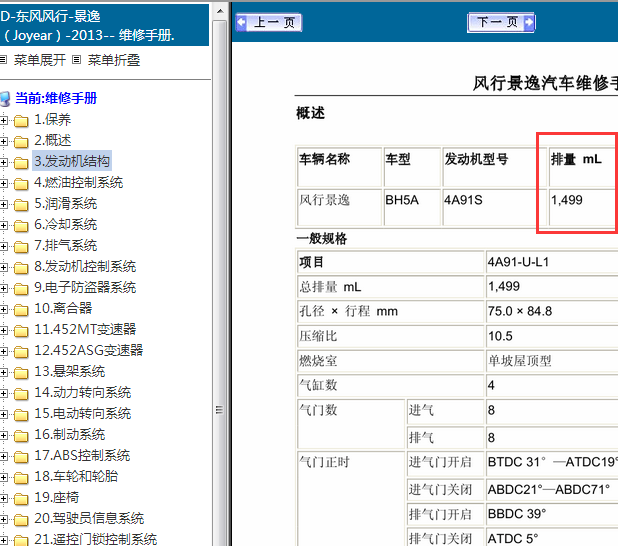Screen dimensions: 618x546
Task: Expand the 7.排气系统 tree node
Action: [4, 246]
